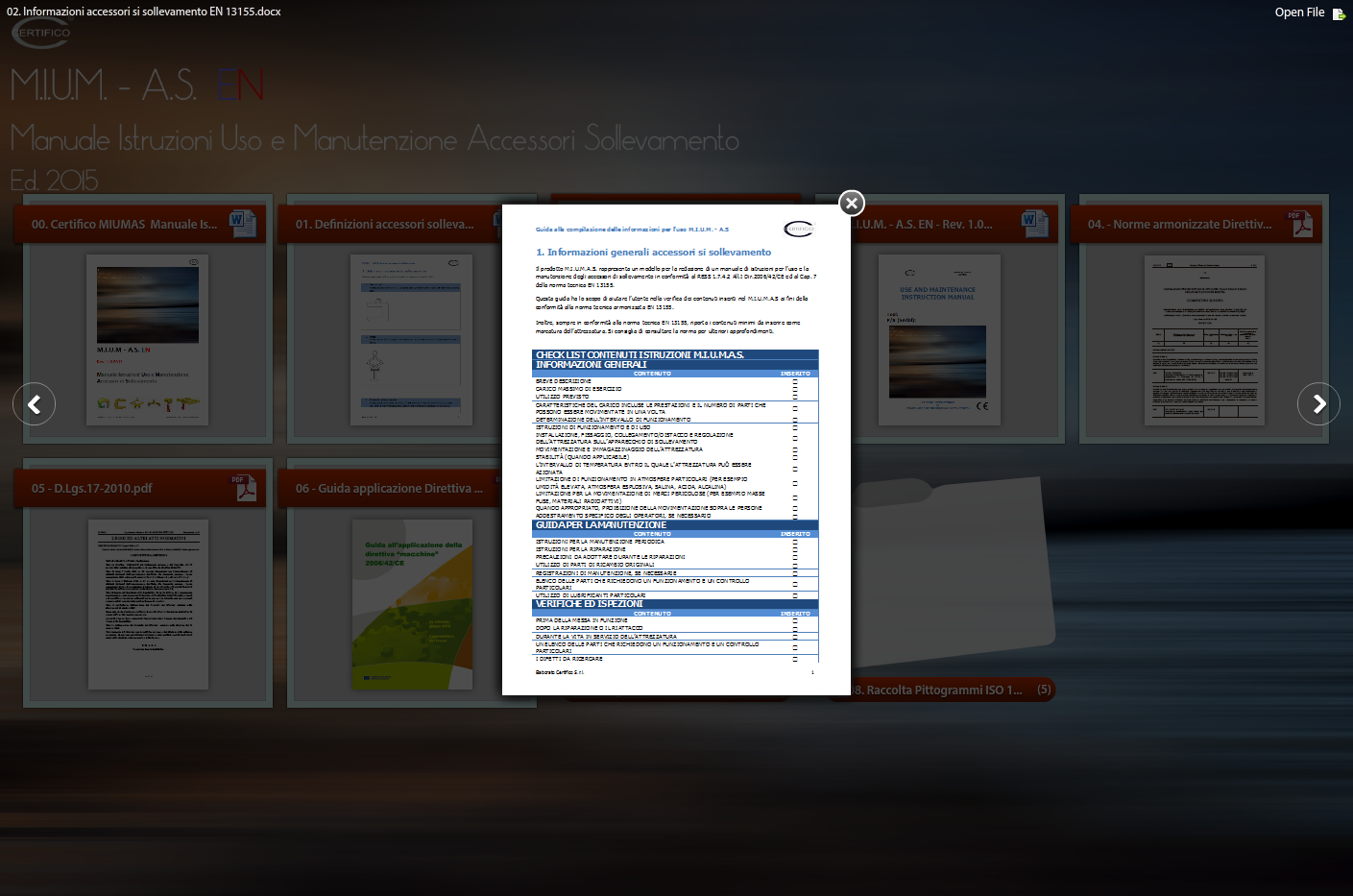The width and height of the screenshot is (1353, 896).
Task: Click the Open File icon
Action: click(x=1339, y=13)
